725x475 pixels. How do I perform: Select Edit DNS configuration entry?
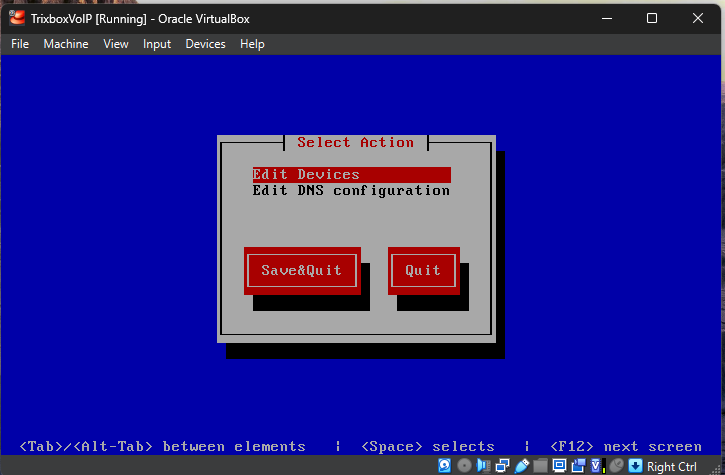pyautogui.click(x=351, y=191)
